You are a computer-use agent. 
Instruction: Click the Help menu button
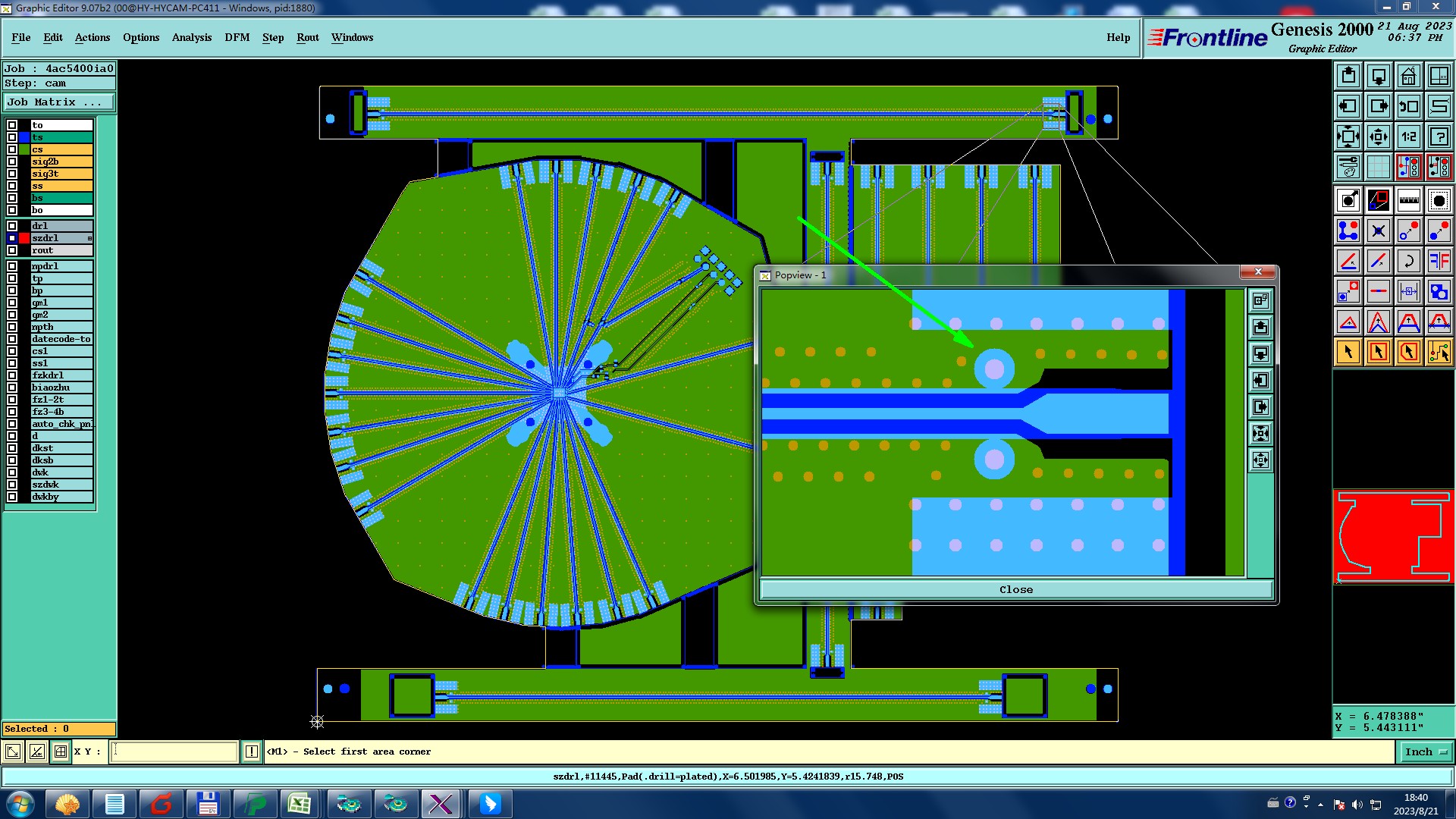(1118, 37)
